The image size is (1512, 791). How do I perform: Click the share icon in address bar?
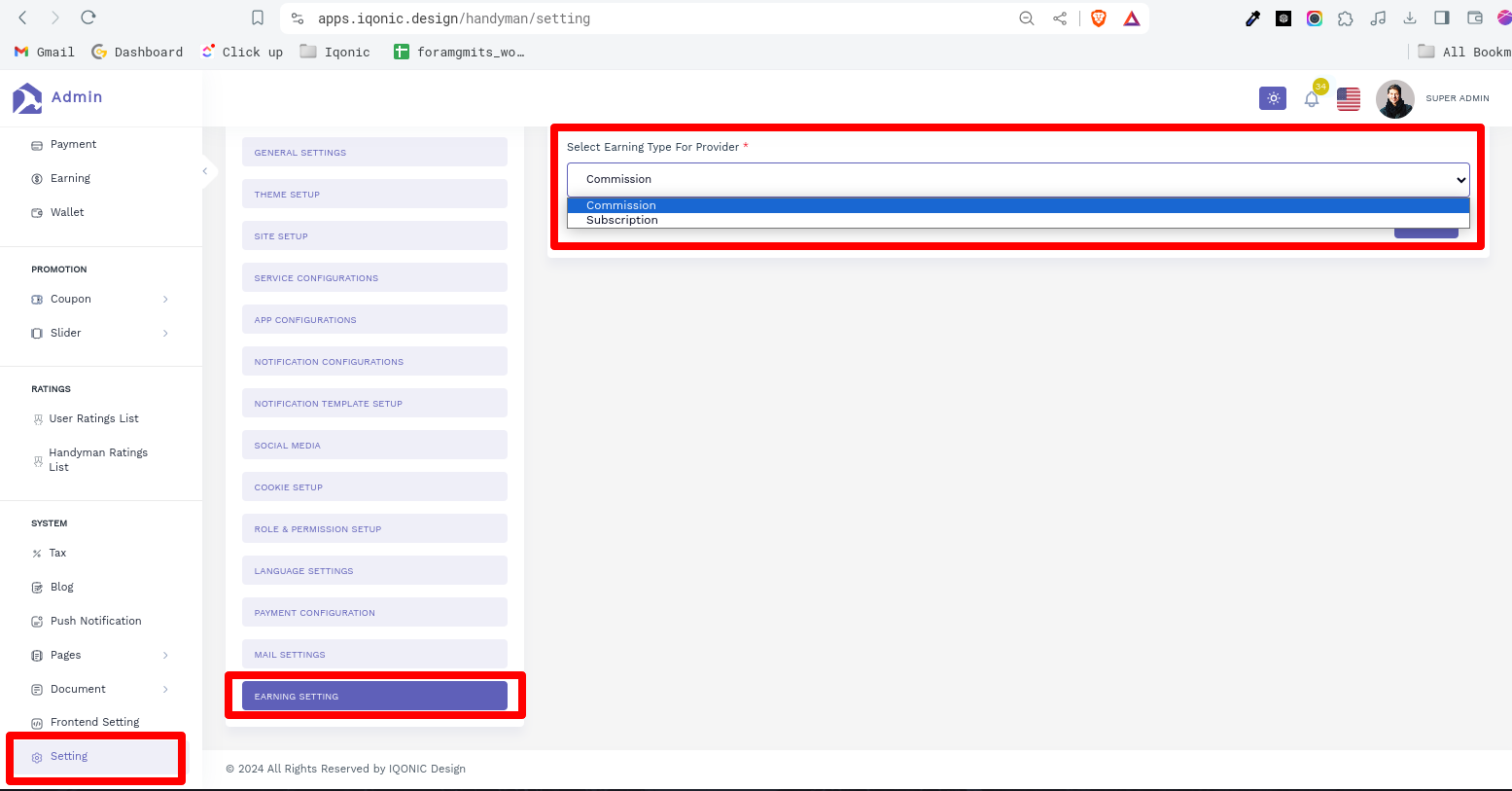click(x=1060, y=18)
